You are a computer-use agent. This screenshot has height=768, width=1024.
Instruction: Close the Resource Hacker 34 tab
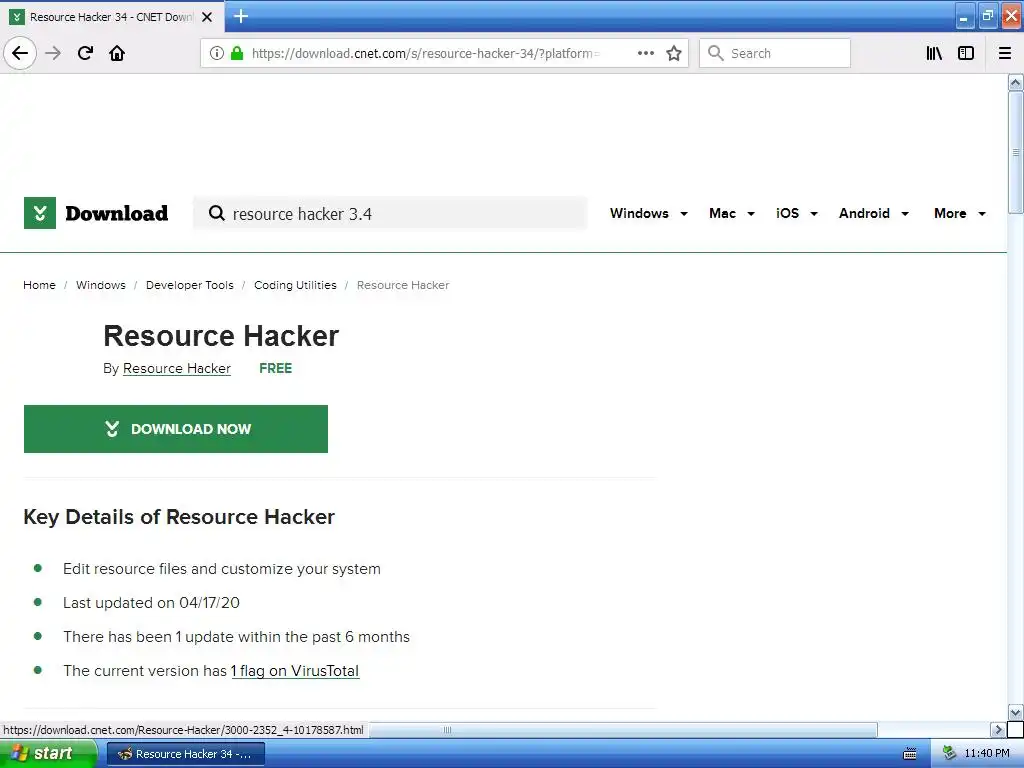[x=207, y=17]
